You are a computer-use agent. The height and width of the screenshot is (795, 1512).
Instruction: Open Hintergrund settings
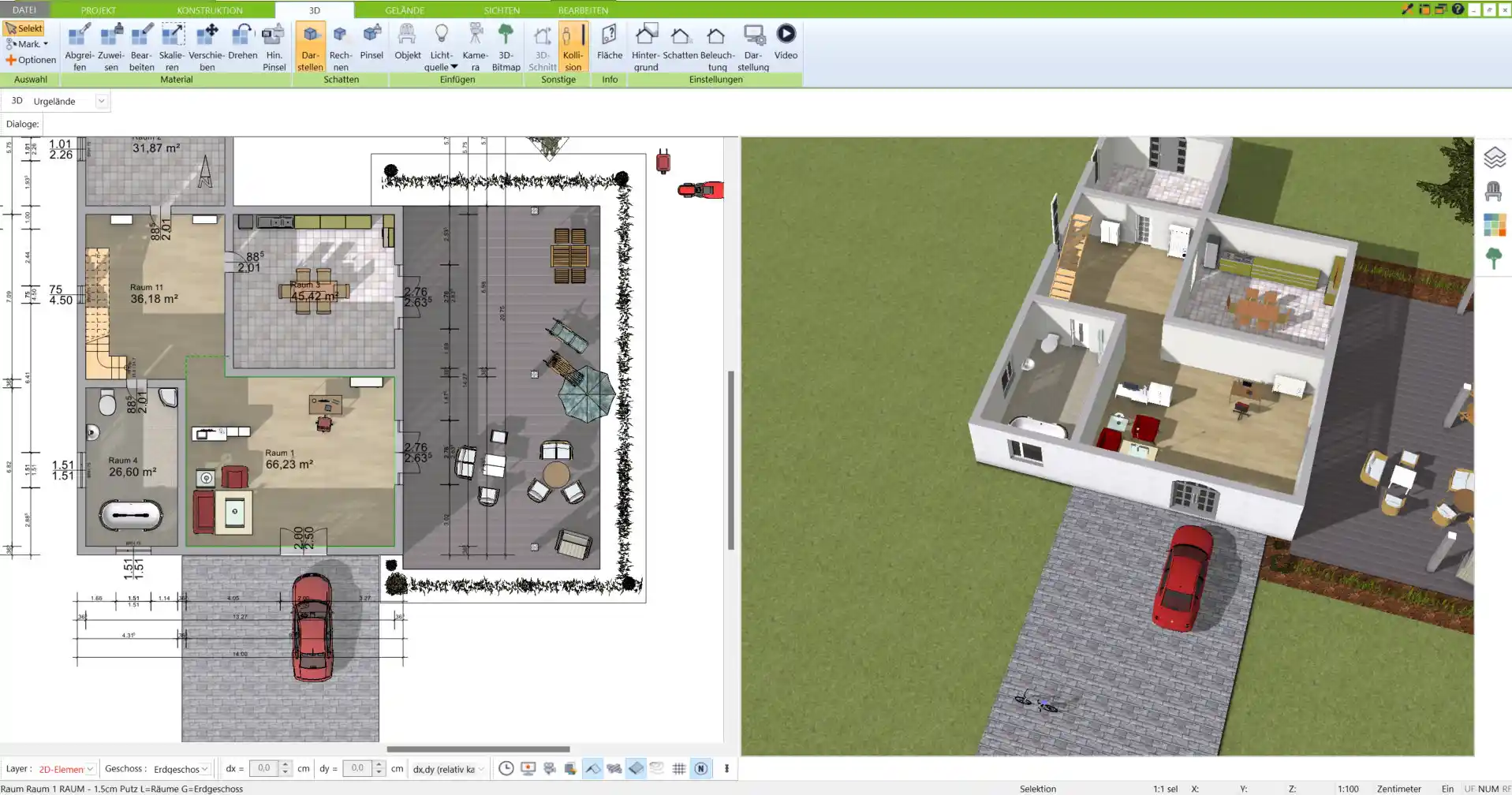(645, 47)
